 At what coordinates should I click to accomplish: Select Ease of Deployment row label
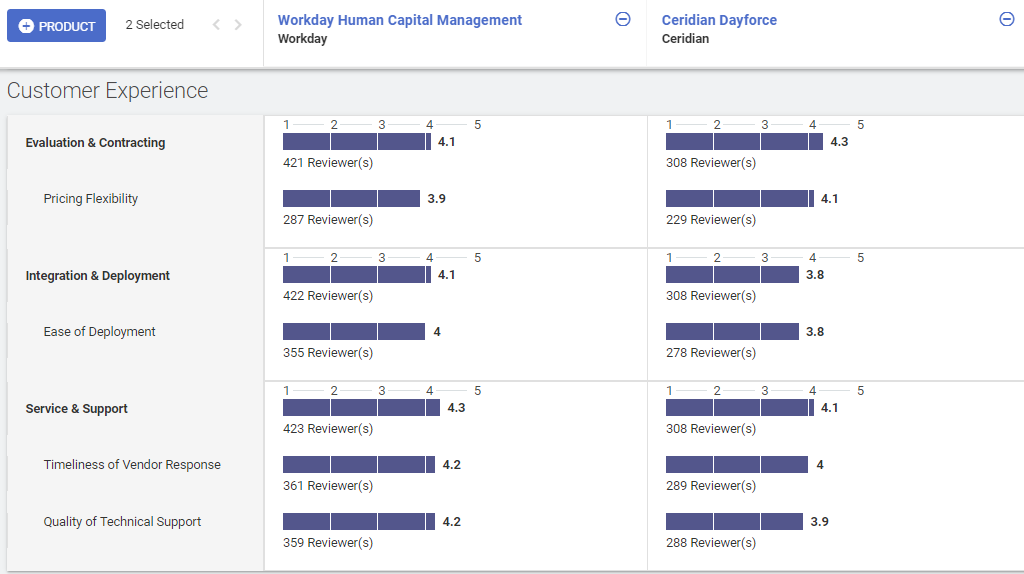[99, 332]
